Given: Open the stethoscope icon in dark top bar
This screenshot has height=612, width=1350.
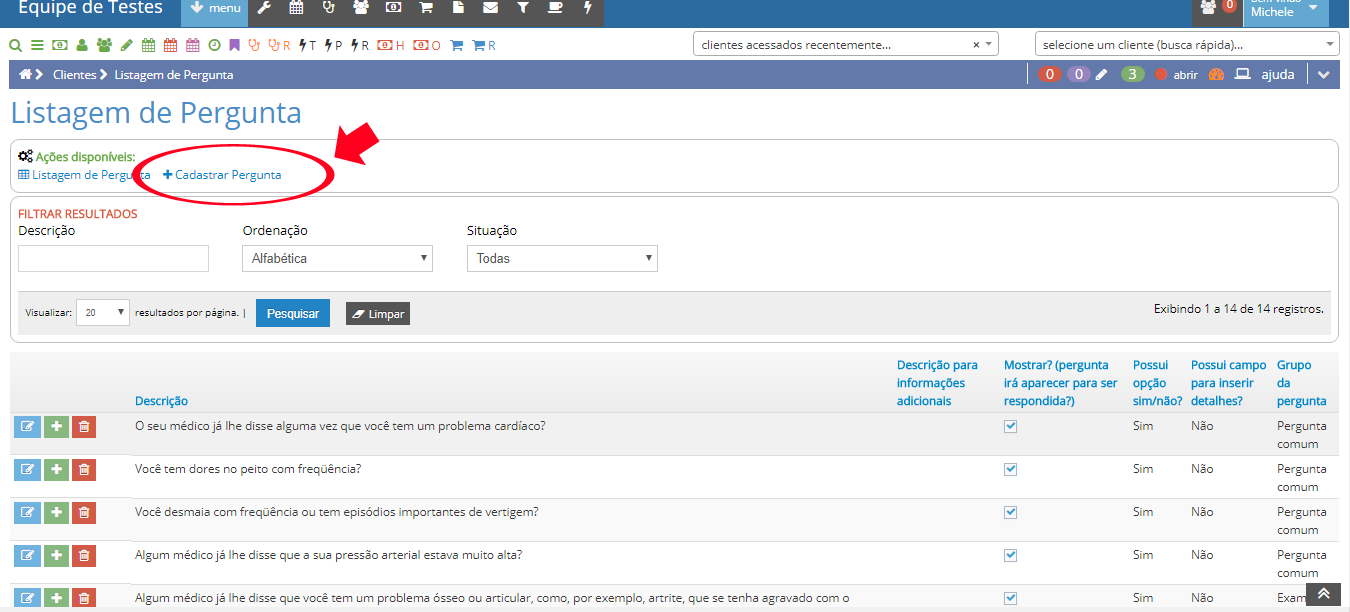Looking at the screenshot, I should click(328, 8).
